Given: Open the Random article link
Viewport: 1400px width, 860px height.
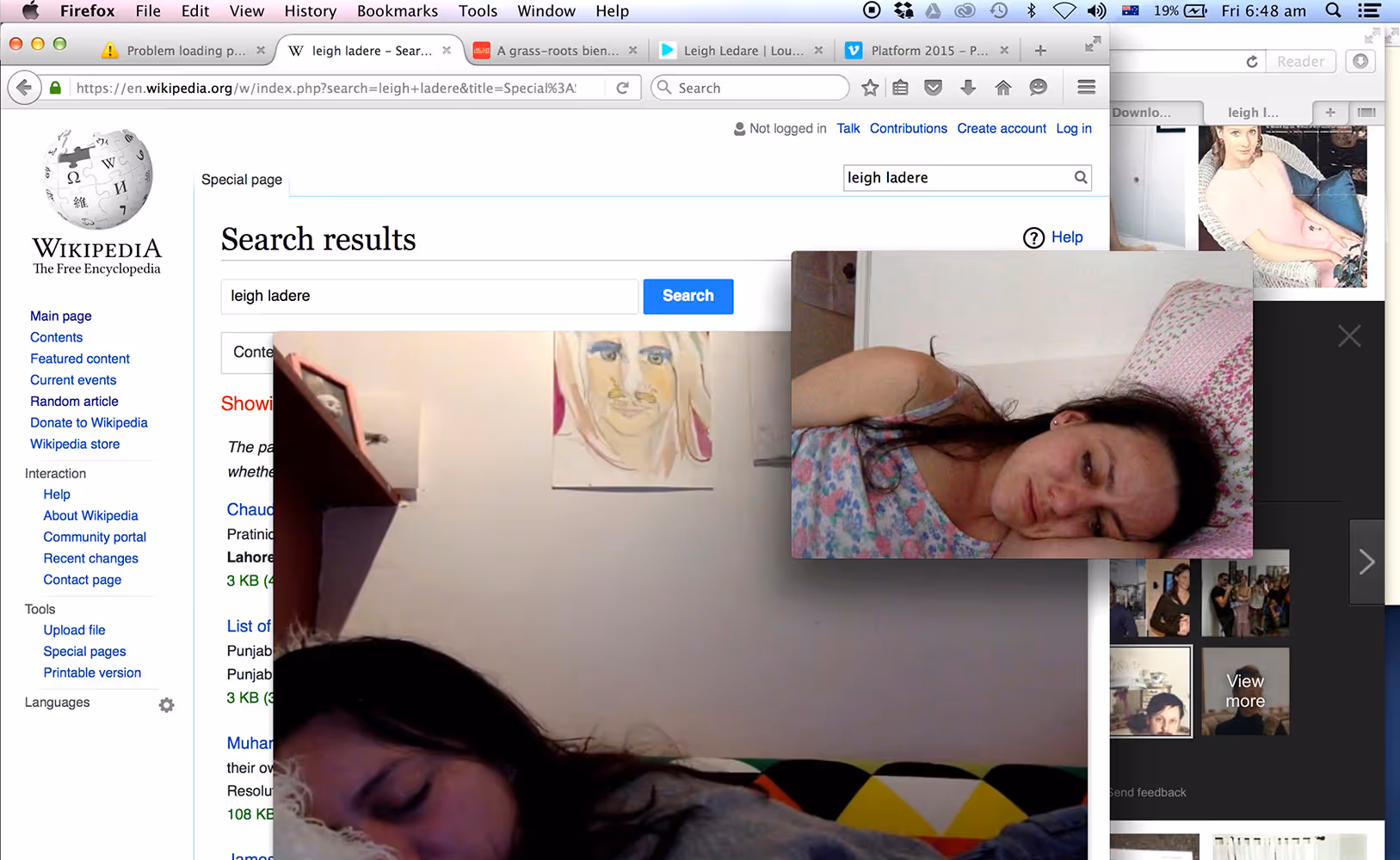Looking at the screenshot, I should (x=75, y=401).
